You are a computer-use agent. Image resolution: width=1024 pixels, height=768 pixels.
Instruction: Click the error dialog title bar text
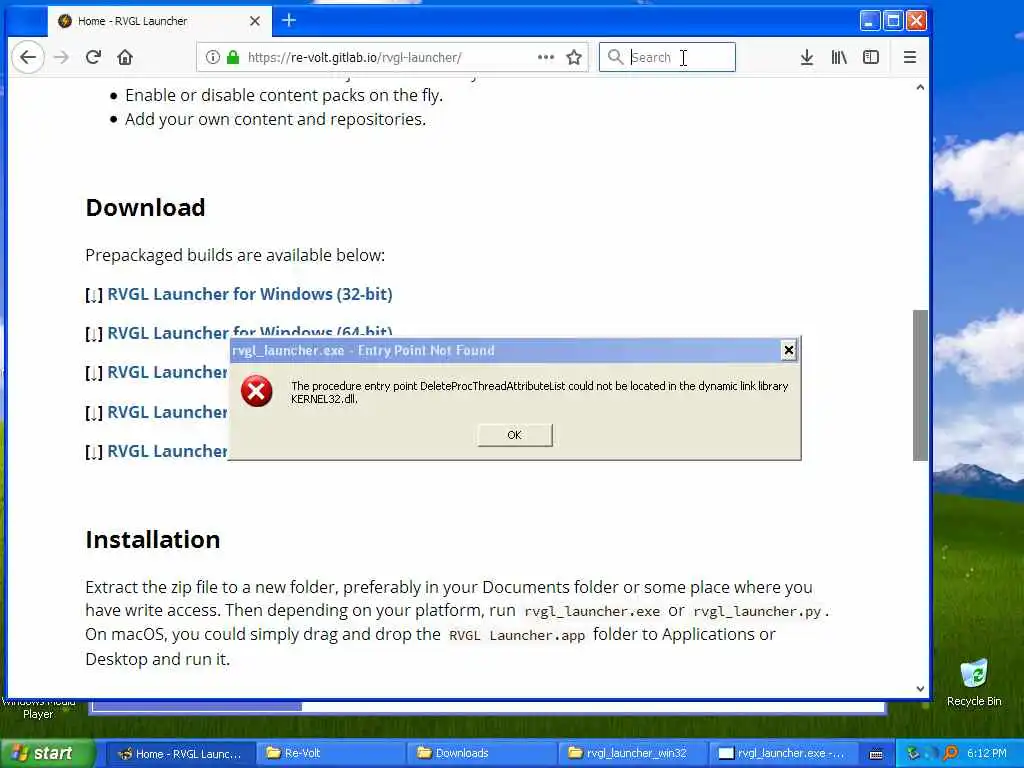point(363,351)
